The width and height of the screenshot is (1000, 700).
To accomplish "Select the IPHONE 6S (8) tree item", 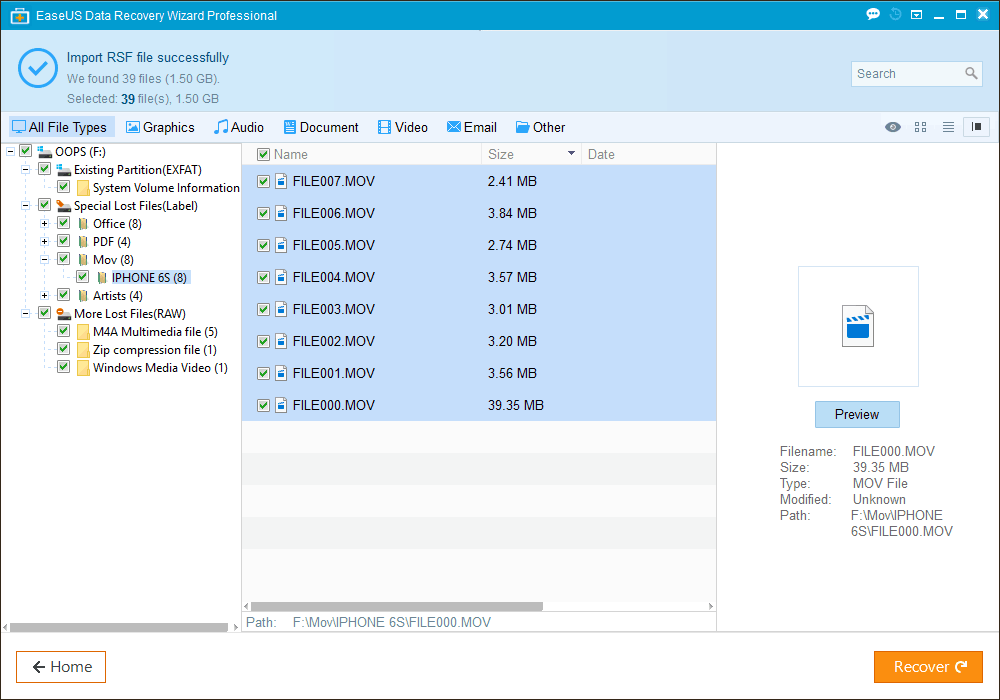I will pyautogui.click(x=149, y=277).
